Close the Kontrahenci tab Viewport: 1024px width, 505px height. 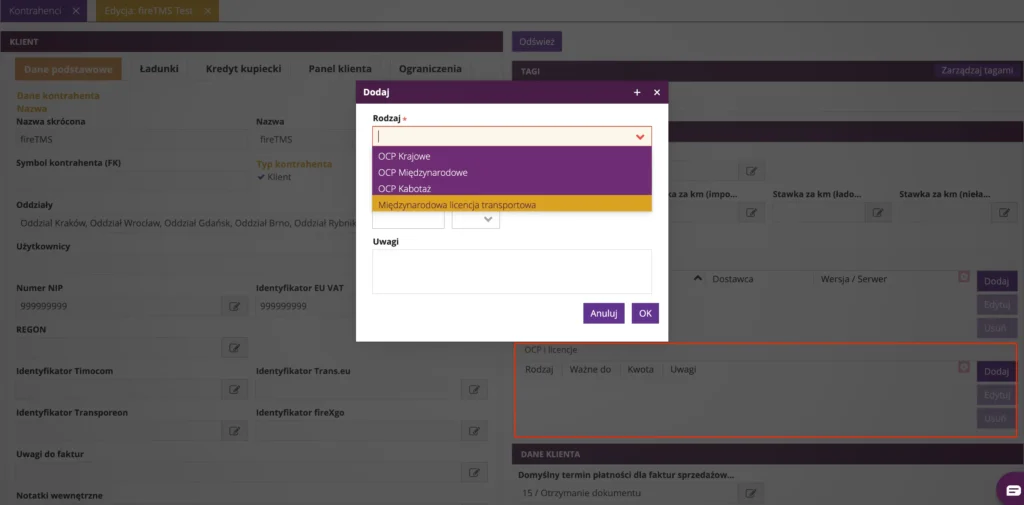point(76,11)
